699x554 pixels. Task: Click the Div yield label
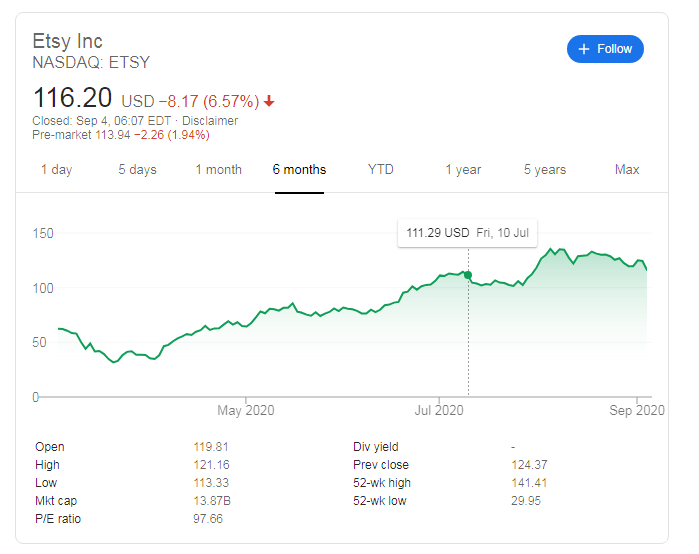(376, 447)
